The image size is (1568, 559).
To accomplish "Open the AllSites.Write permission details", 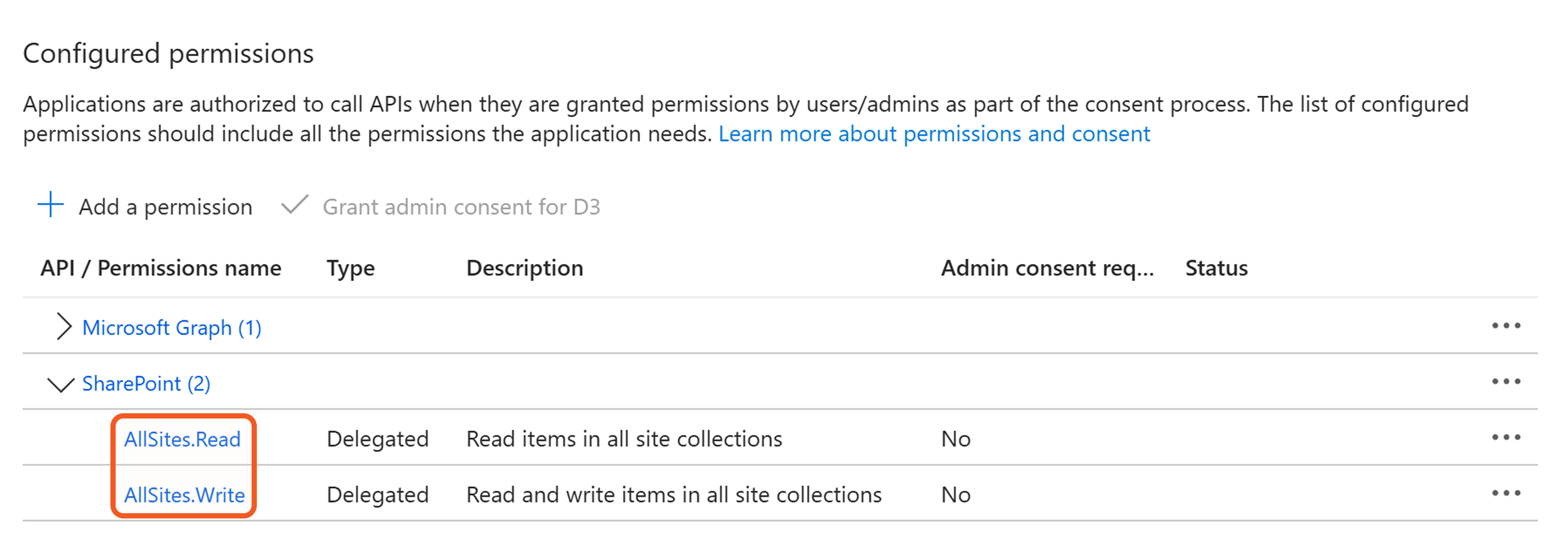I will 184,495.
